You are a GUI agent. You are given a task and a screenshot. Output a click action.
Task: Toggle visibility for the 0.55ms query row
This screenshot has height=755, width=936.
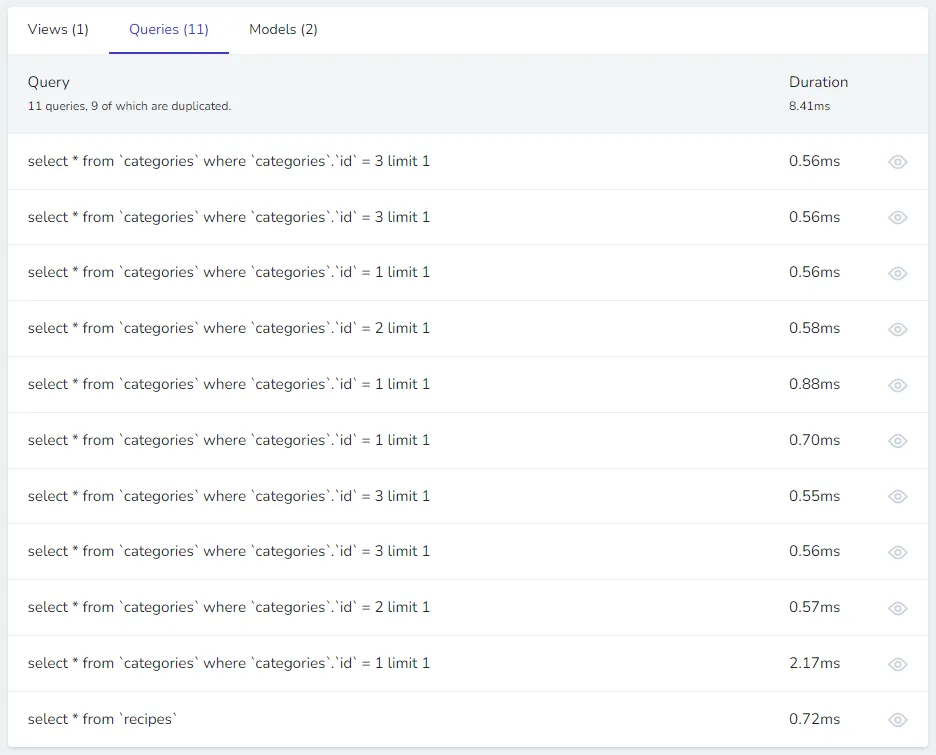[897, 496]
